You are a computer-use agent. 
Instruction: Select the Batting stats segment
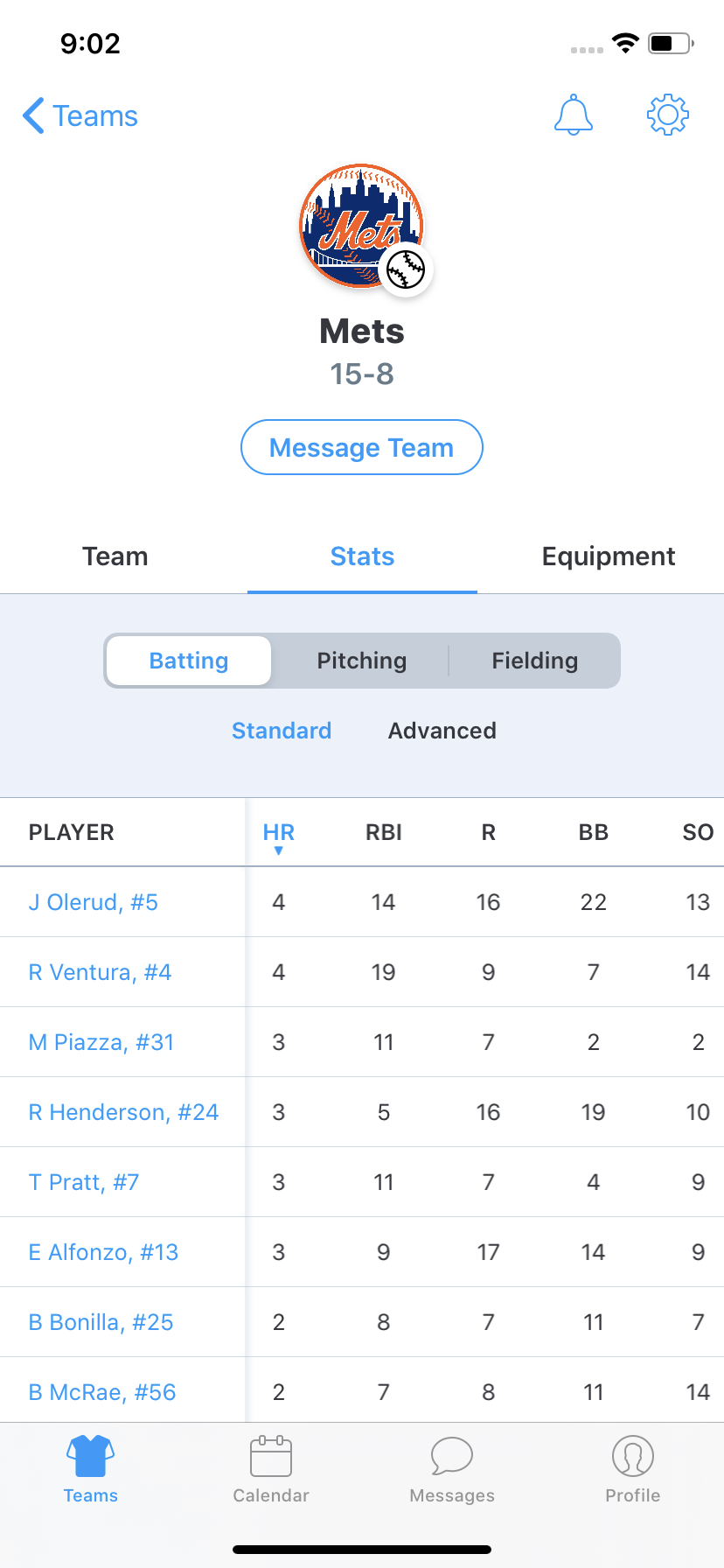(x=189, y=661)
